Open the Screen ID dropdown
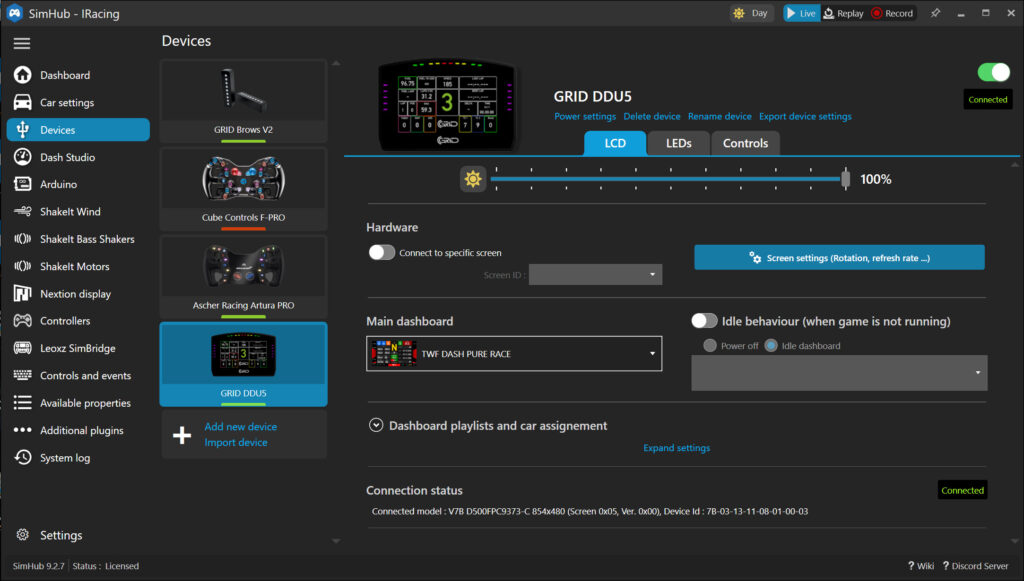 coord(595,275)
